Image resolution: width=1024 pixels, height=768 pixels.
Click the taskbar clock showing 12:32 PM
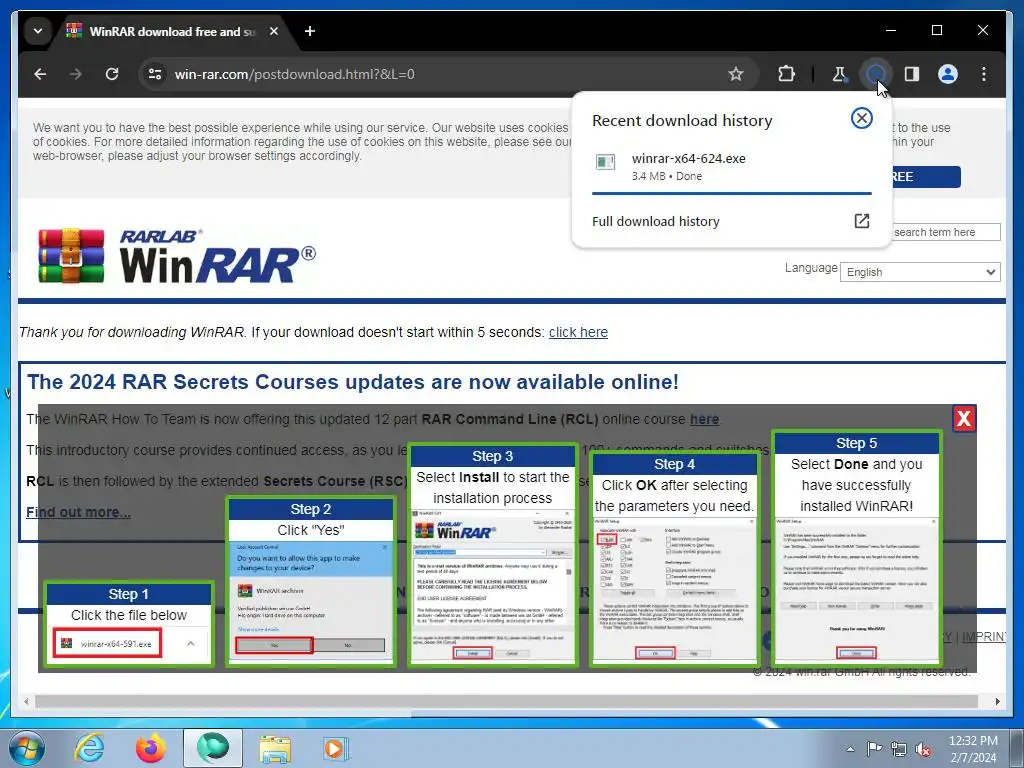[973, 749]
